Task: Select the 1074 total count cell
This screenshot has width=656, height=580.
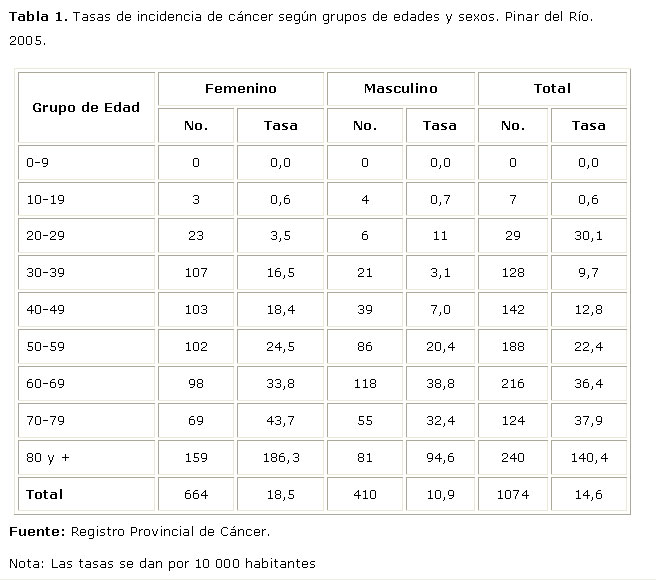Action: (x=512, y=494)
